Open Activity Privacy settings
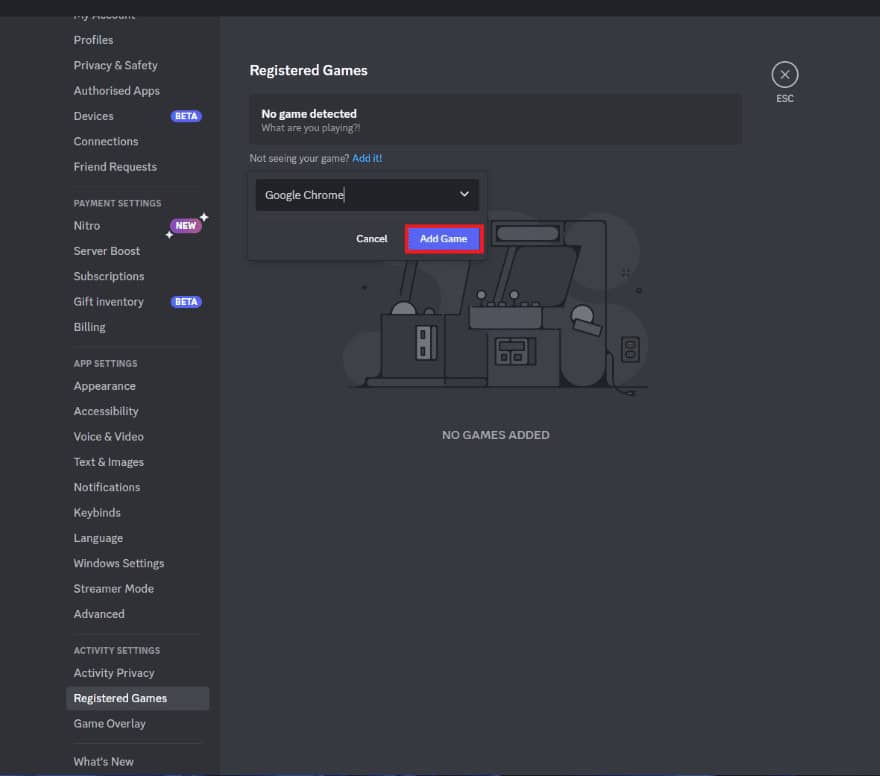Viewport: 880px width, 776px height. (114, 673)
